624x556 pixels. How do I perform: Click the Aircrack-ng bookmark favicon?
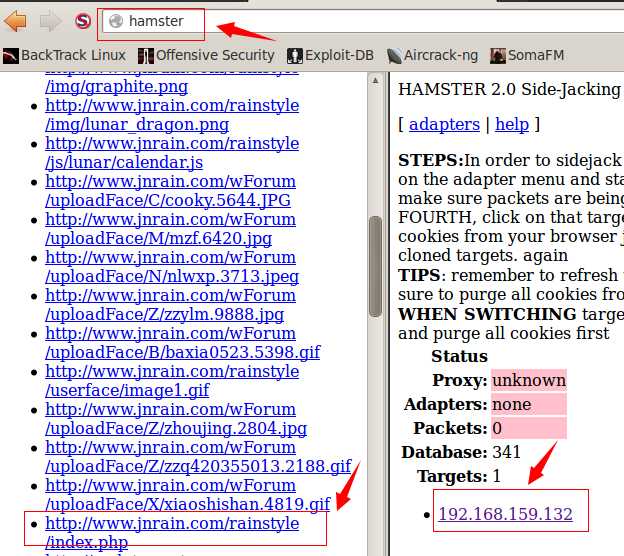click(x=394, y=56)
